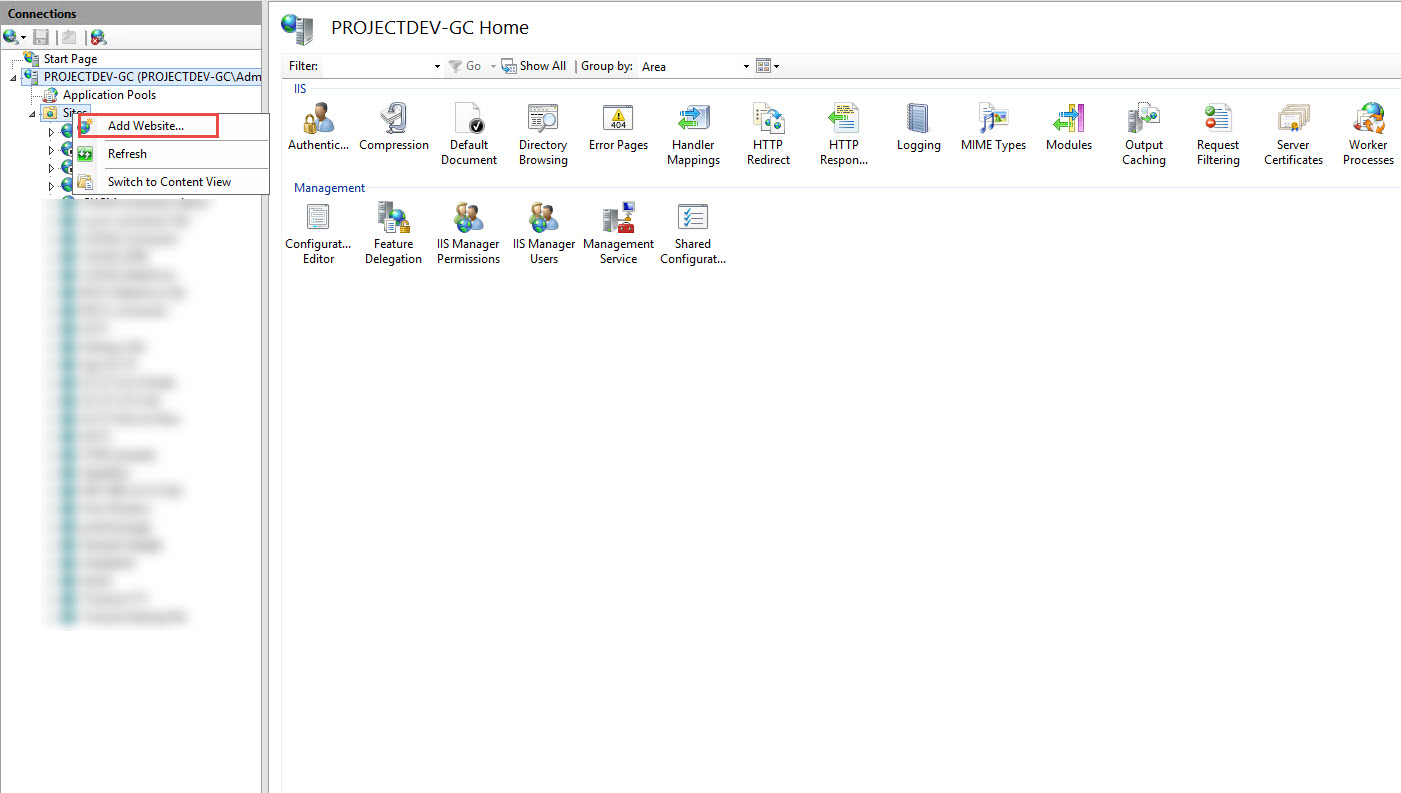This screenshot has width=1401, height=793.
Task: Collapse the PROJECTDEV-GC server node
Action: (14, 78)
